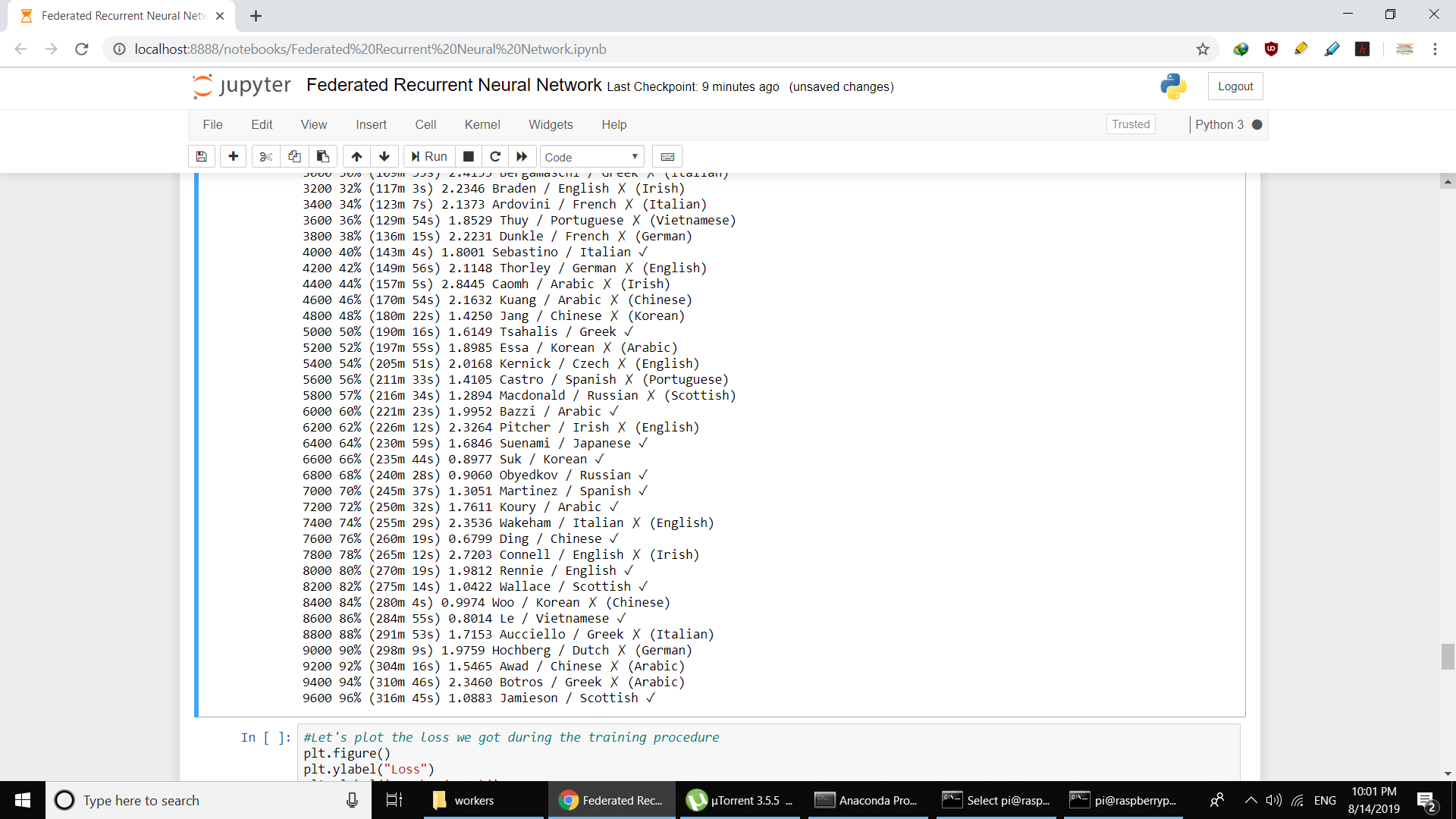Open the Cell menu
Viewport: 1456px width, 819px height.
[x=425, y=124]
